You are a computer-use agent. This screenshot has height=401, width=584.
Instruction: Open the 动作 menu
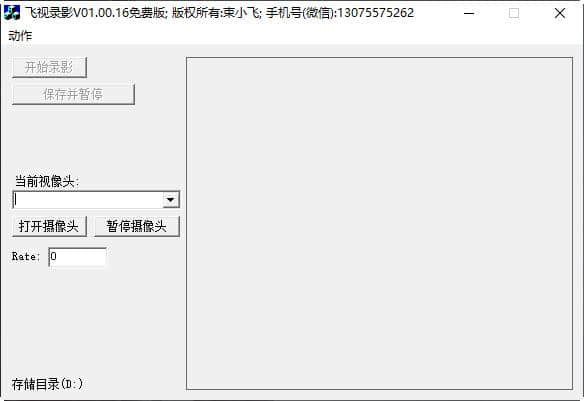click(x=20, y=36)
